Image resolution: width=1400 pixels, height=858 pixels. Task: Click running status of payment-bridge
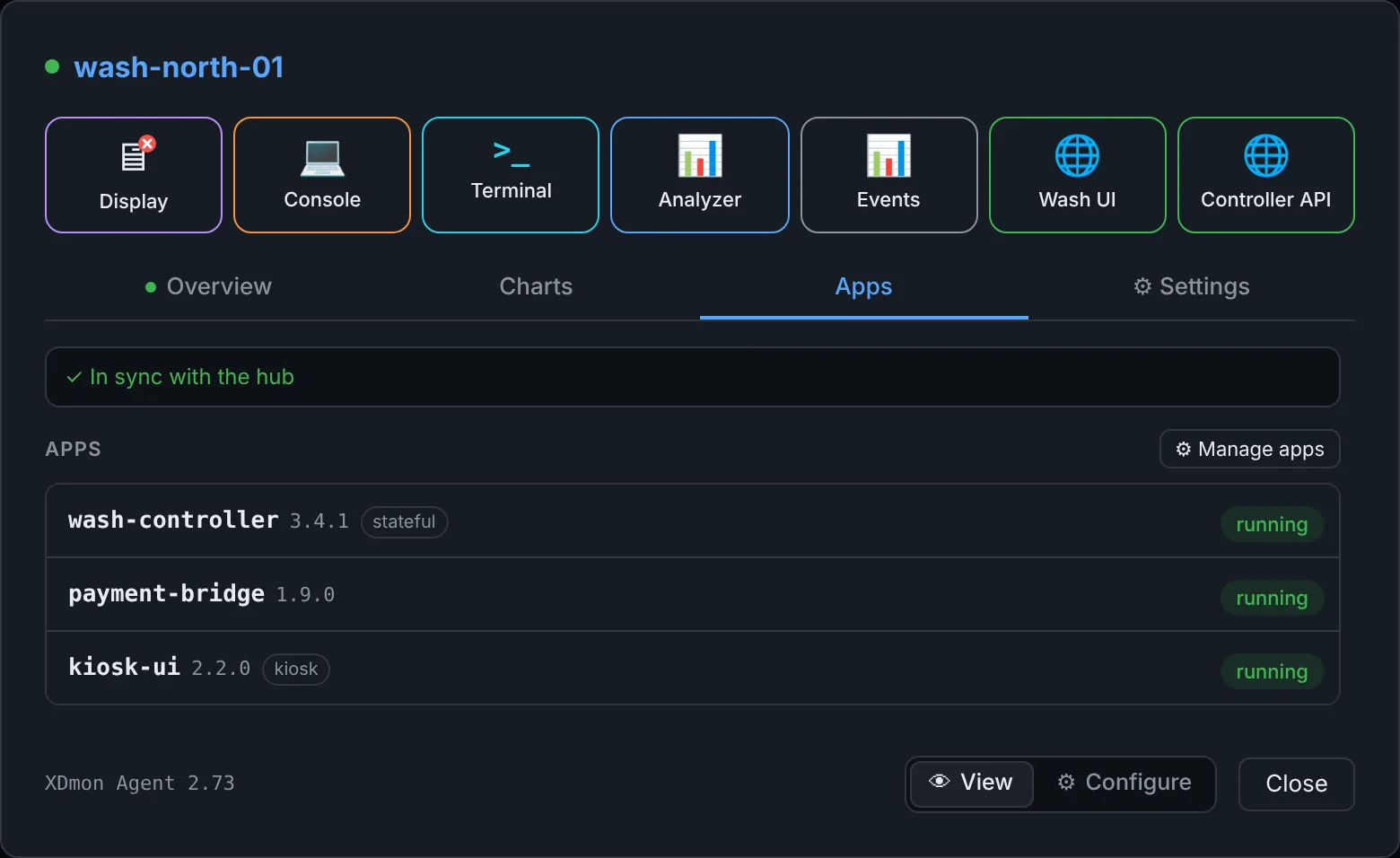(1272, 598)
